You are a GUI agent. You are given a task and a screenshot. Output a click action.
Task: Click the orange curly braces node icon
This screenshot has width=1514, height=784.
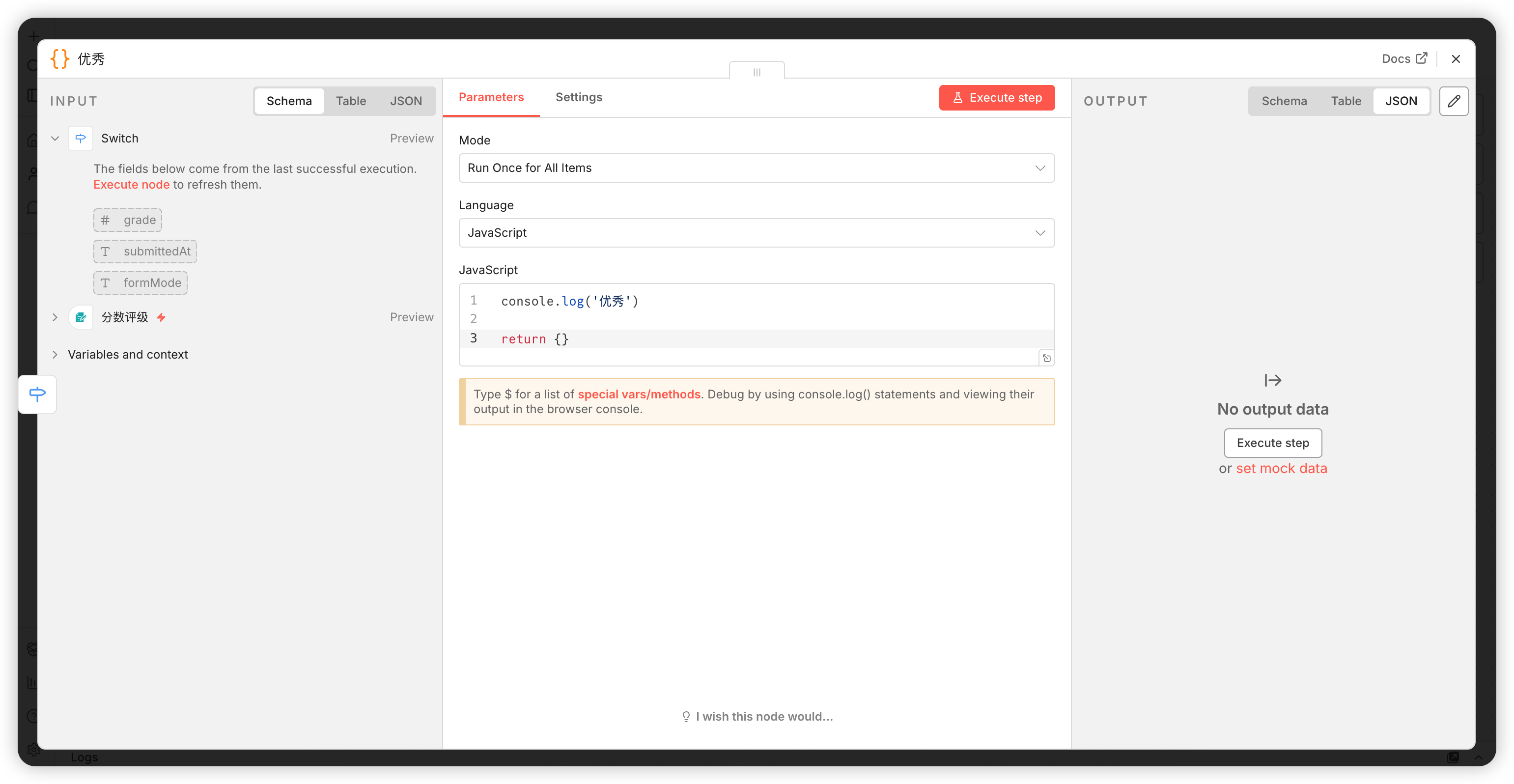pyautogui.click(x=60, y=59)
